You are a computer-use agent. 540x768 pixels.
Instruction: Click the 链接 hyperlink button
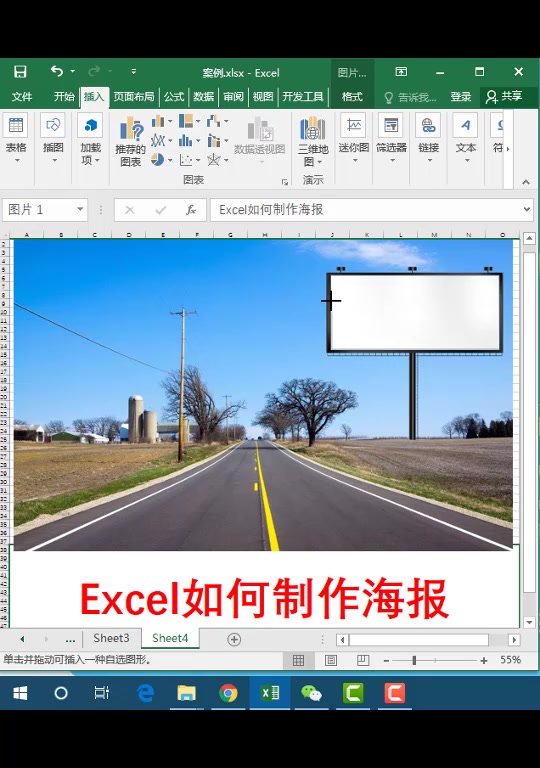(428, 140)
